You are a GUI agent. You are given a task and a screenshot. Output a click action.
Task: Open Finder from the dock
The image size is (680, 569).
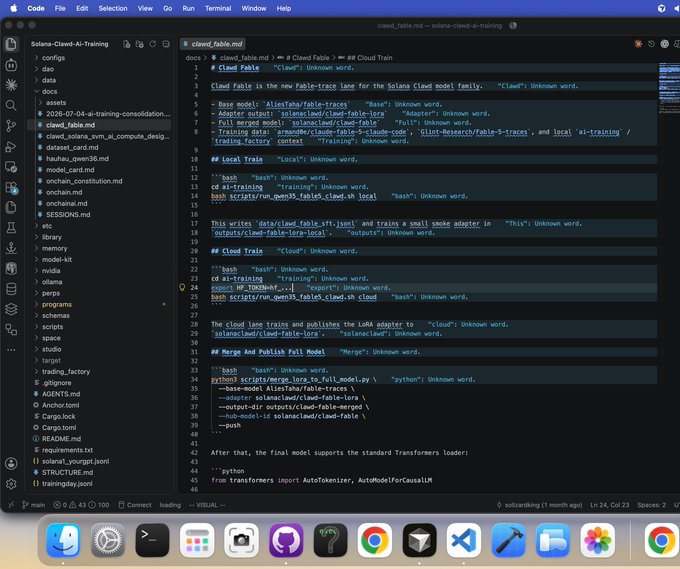click(x=63, y=540)
